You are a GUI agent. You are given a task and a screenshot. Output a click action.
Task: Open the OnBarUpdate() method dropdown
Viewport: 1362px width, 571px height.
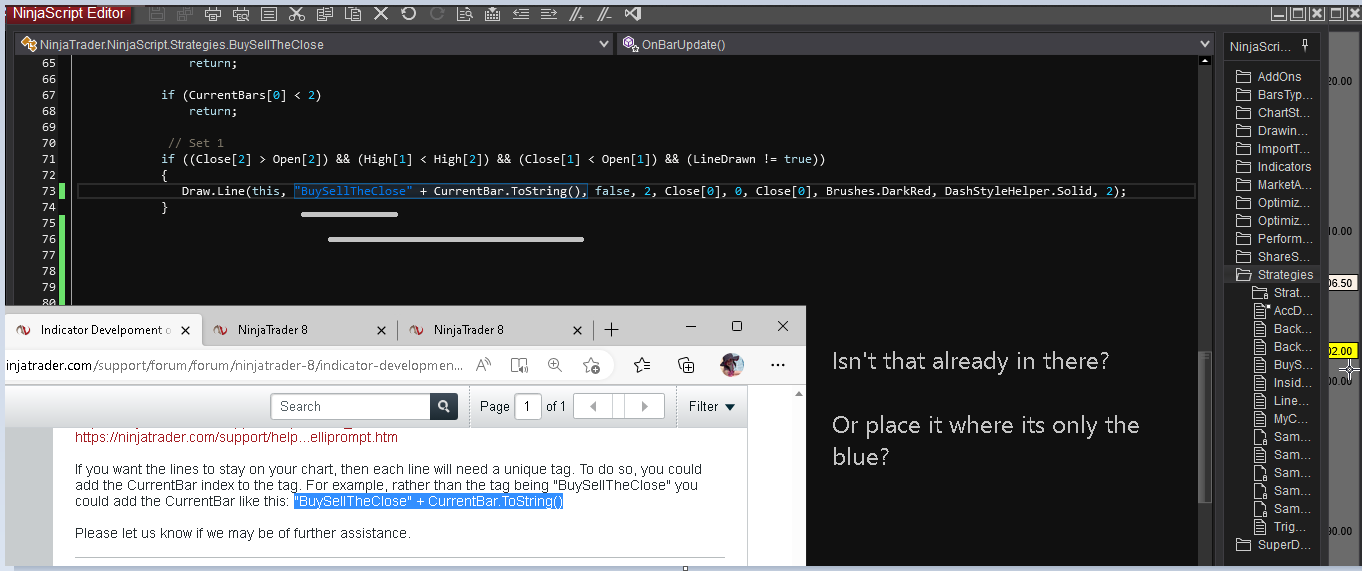click(915, 44)
